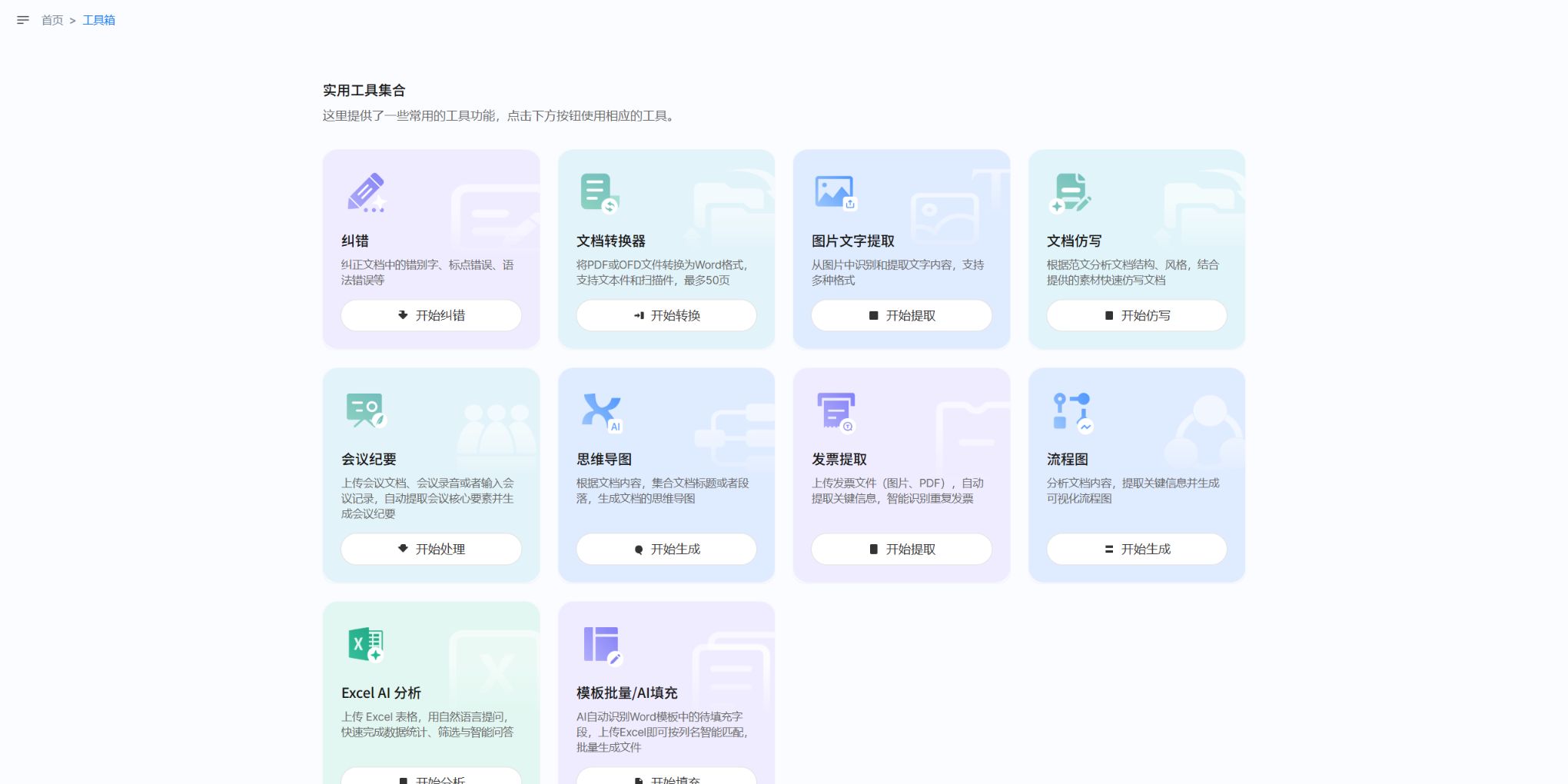
Task: Click the 发票提取 receipt icon
Action: [836, 413]
